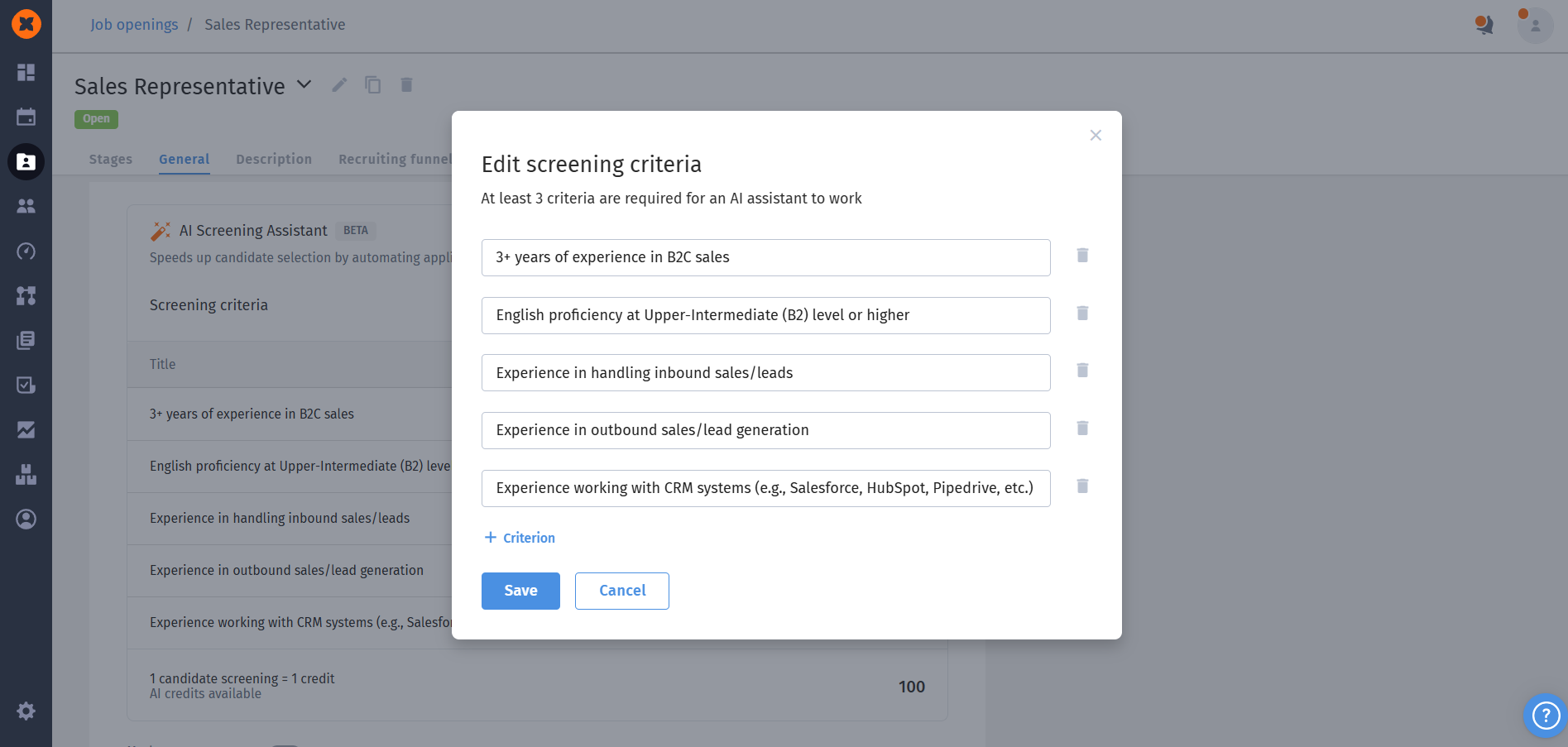1568x747 pixels.
Task: Click the English proficiency criterion field
Action: click(x=765, y=315)
